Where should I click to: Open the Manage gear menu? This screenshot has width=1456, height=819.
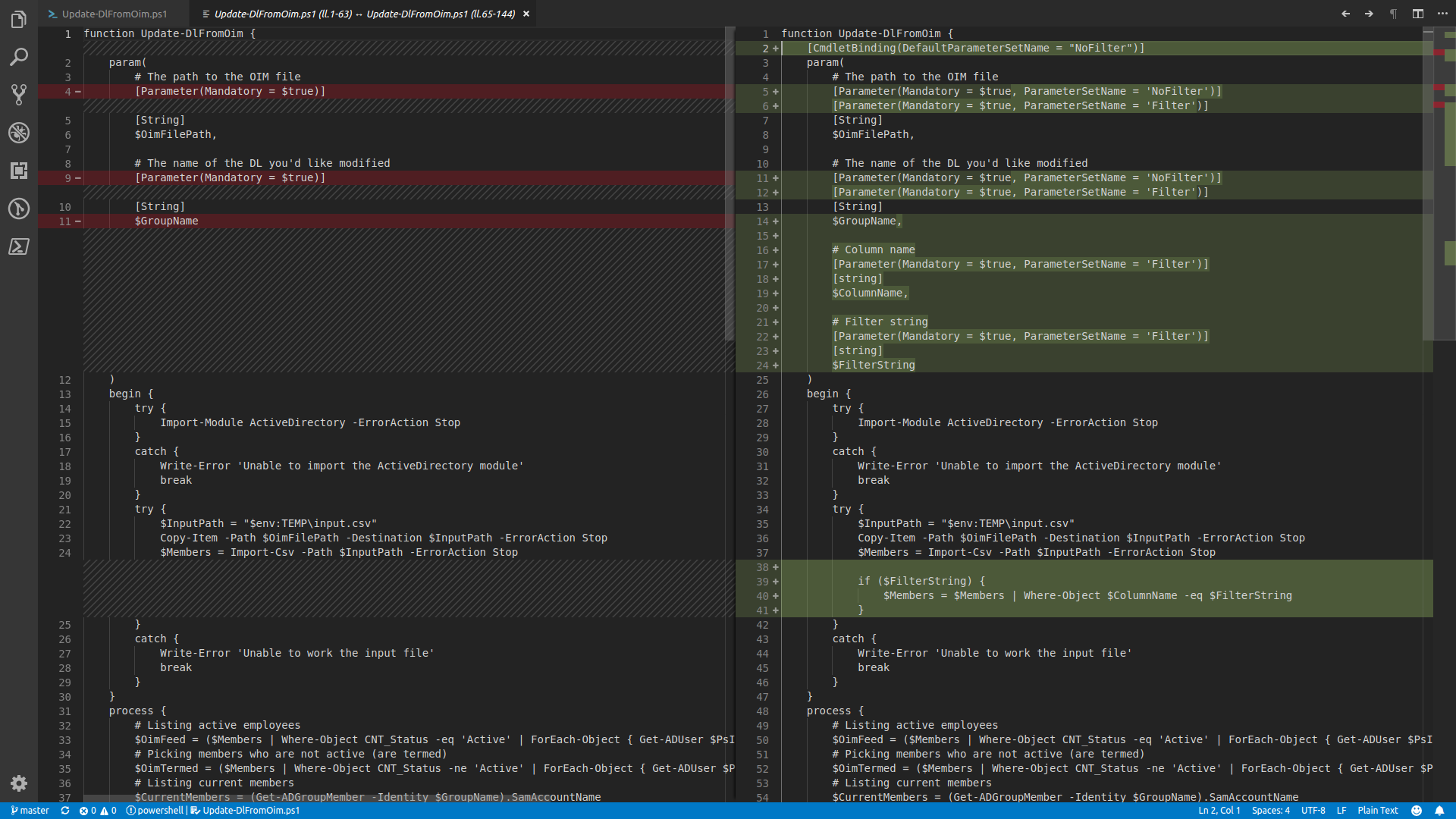coord(19,783)
